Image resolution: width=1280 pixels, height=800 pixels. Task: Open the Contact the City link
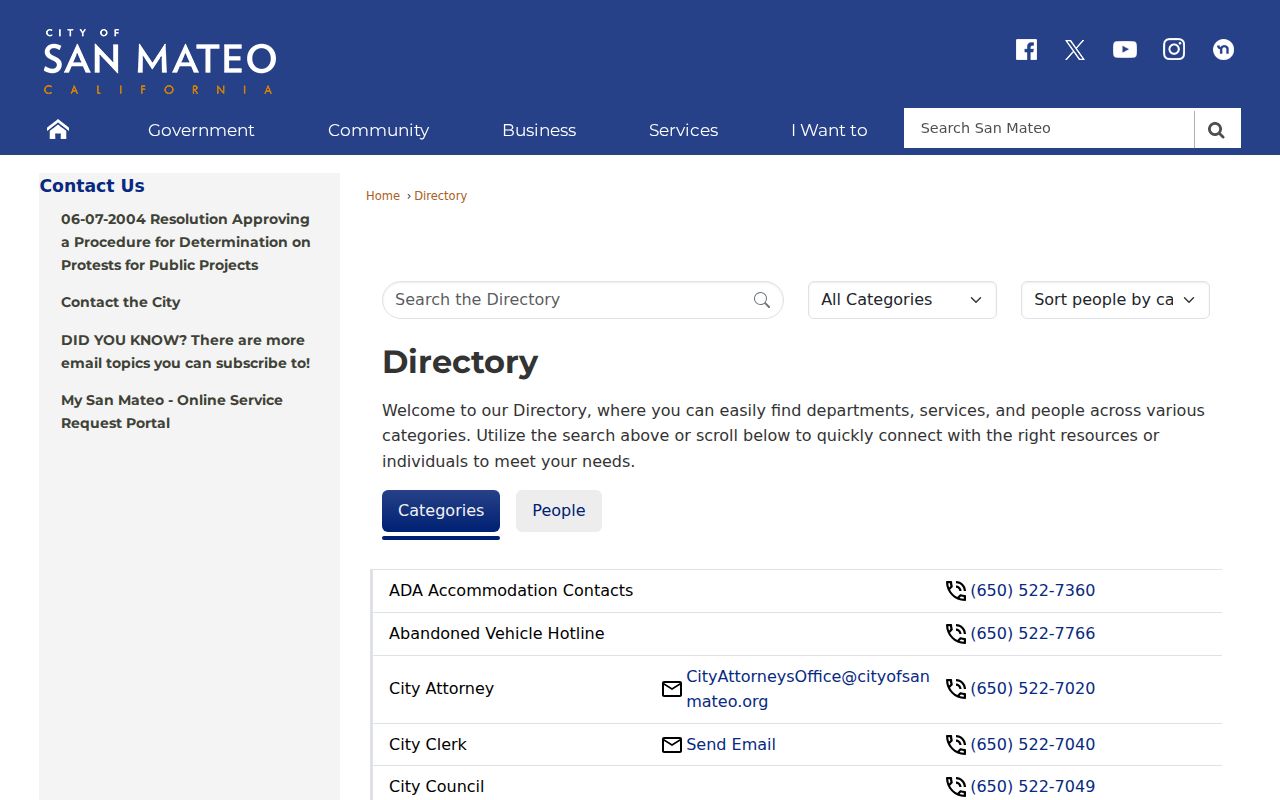click(121, 302)
